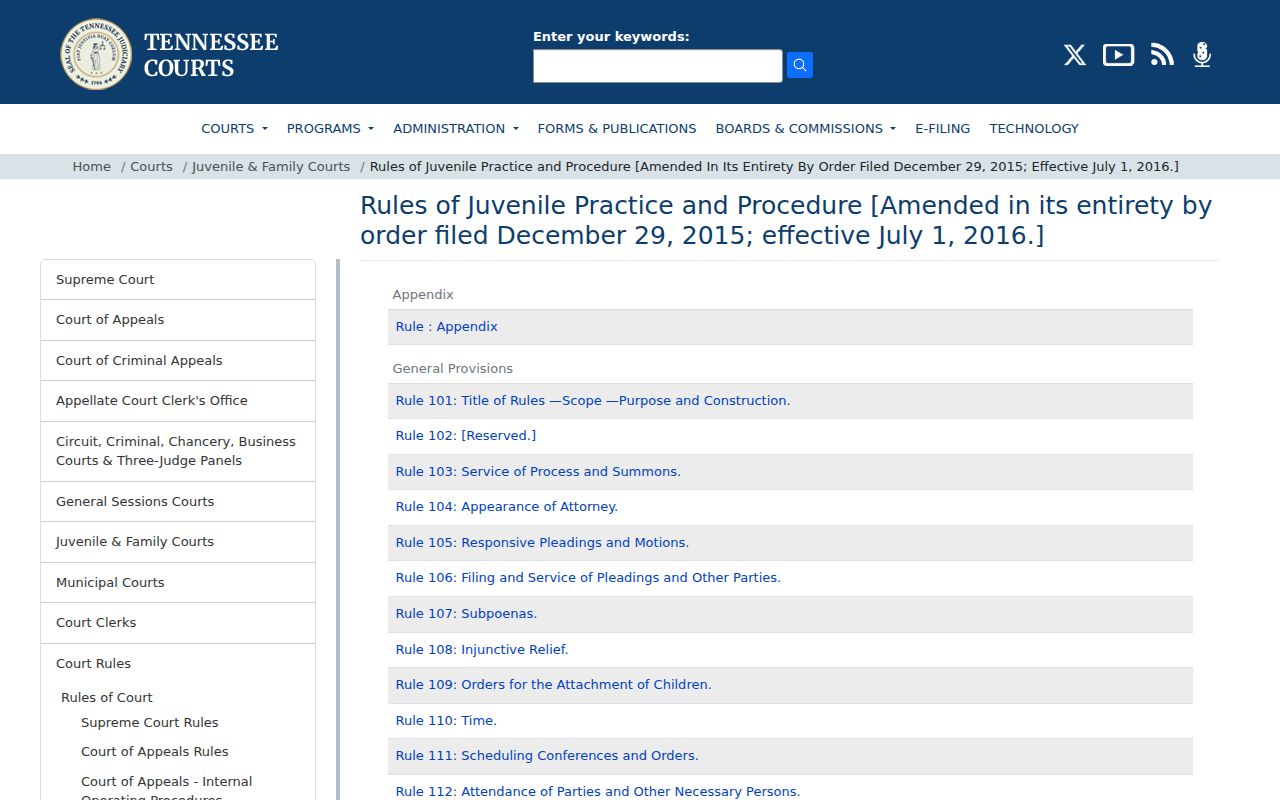The height and width of the screenshot is (800, 1280).
Task: Open the RSS feed icon
Action: pyautogui.click(x=1162, y=55)
